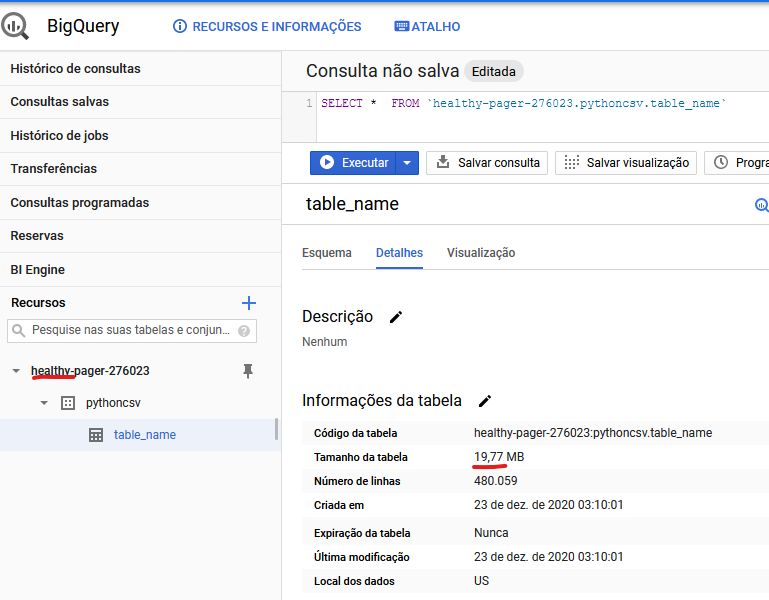Click row count 480.059
This screenshot has width=769, height=600.
[x=495, y=481]
